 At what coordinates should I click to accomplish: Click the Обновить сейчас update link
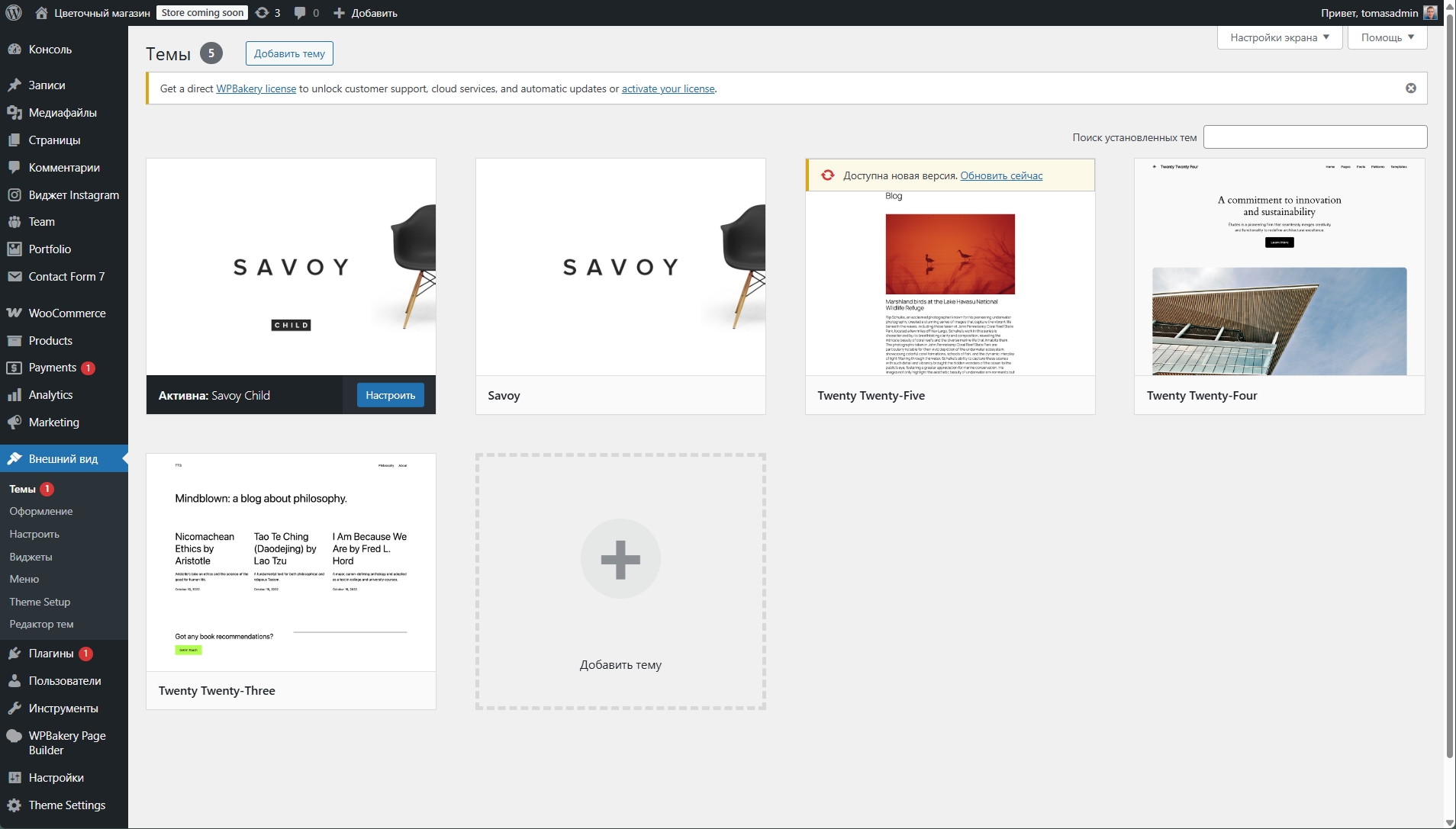click(x=1001, y=175)
